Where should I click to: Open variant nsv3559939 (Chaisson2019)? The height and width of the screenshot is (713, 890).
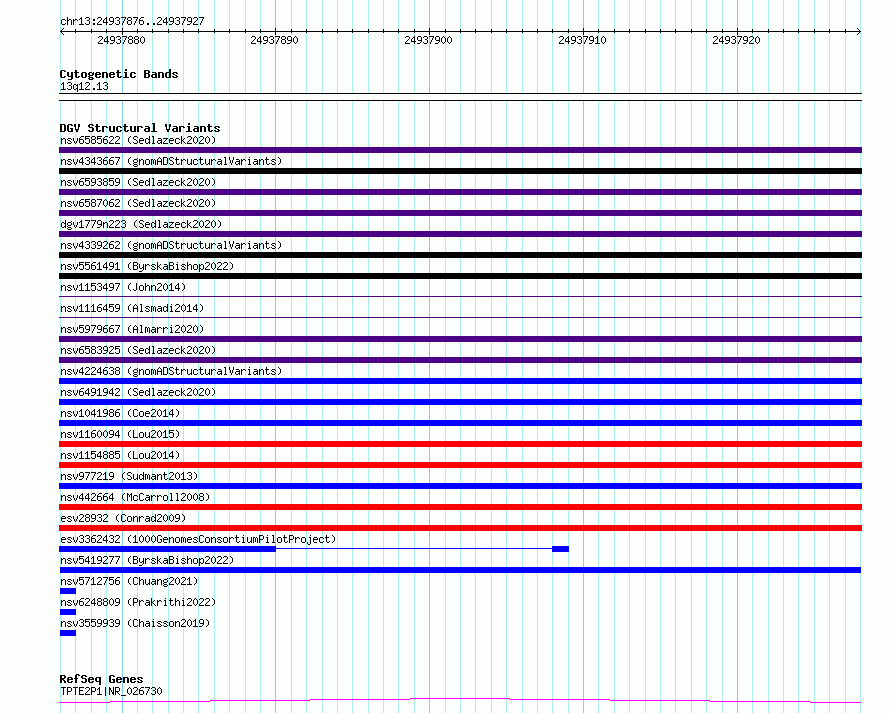click(135, 623)
